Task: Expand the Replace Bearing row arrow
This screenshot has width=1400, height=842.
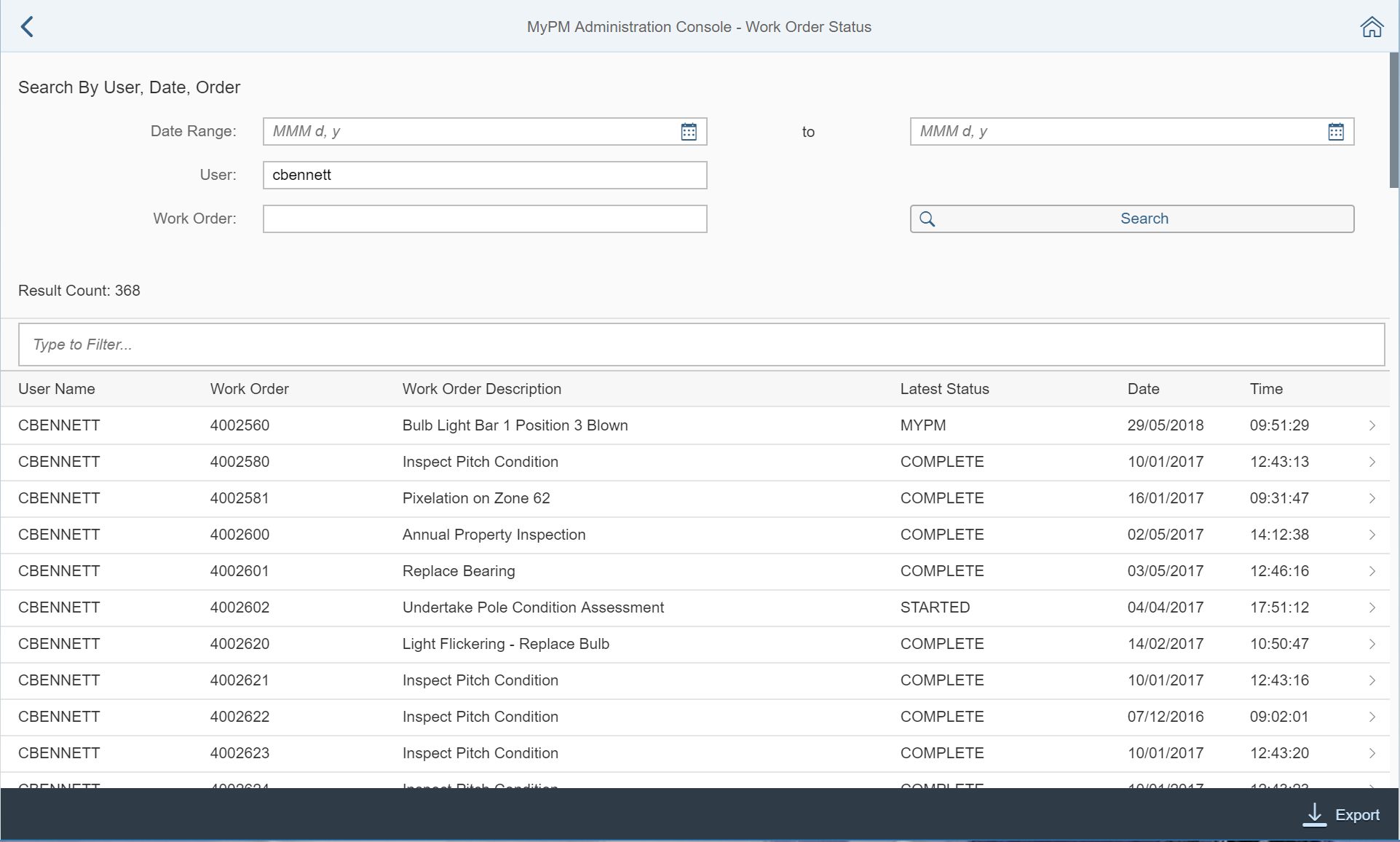Action: click(1372, 571)
